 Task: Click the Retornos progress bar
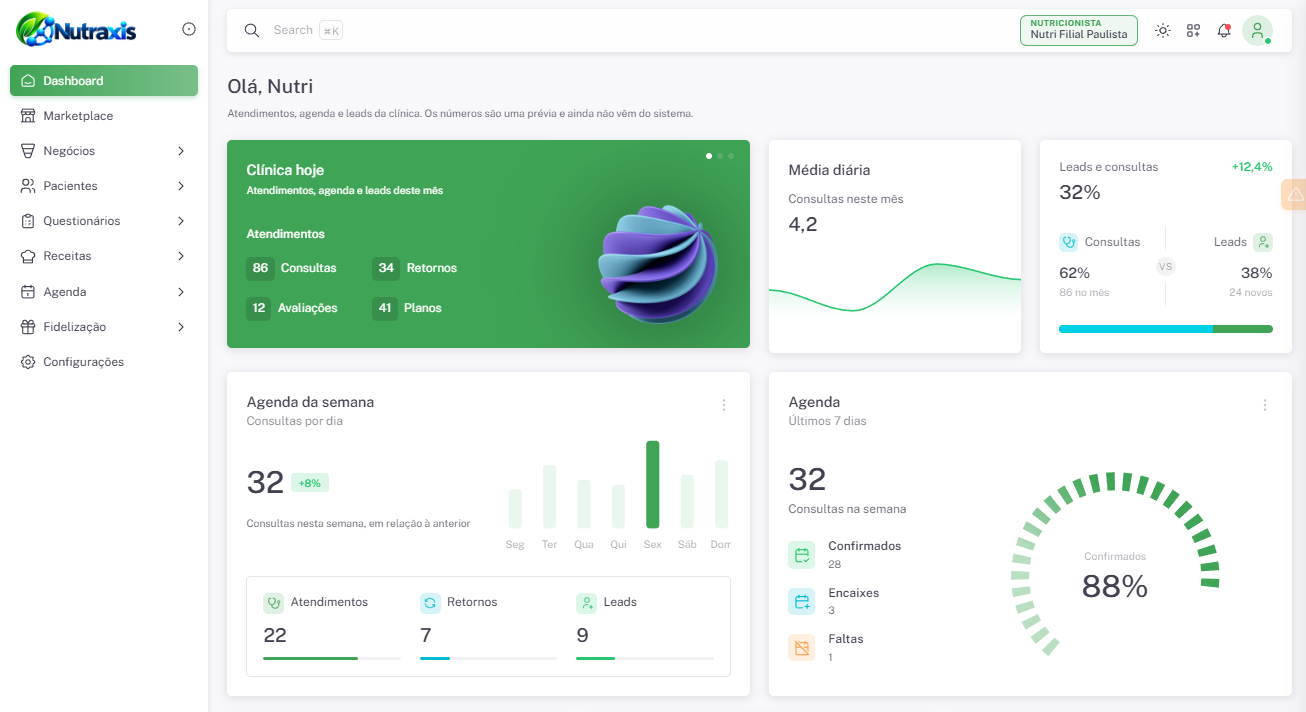488,658
